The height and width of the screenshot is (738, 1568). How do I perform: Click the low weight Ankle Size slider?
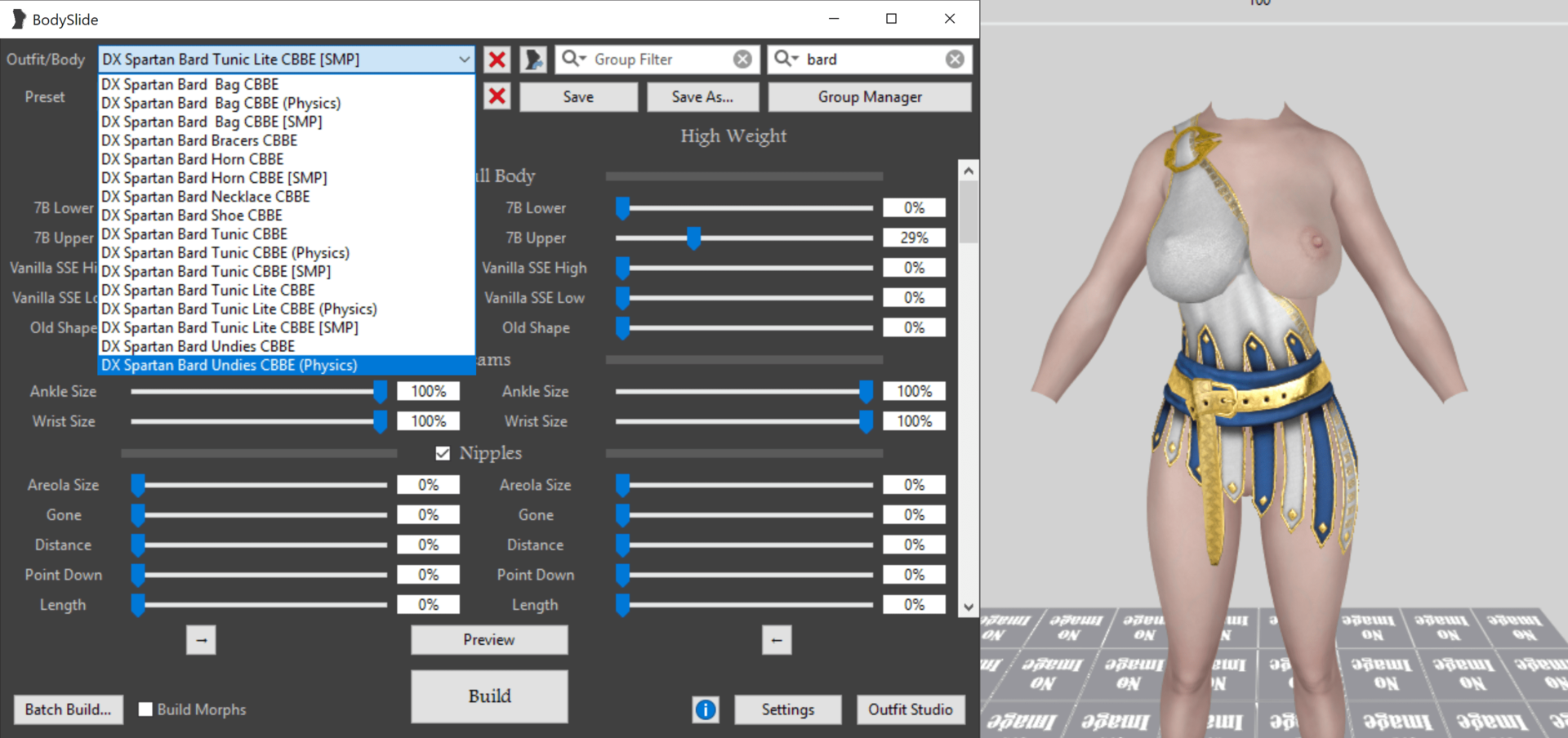(x=259, y=392)
